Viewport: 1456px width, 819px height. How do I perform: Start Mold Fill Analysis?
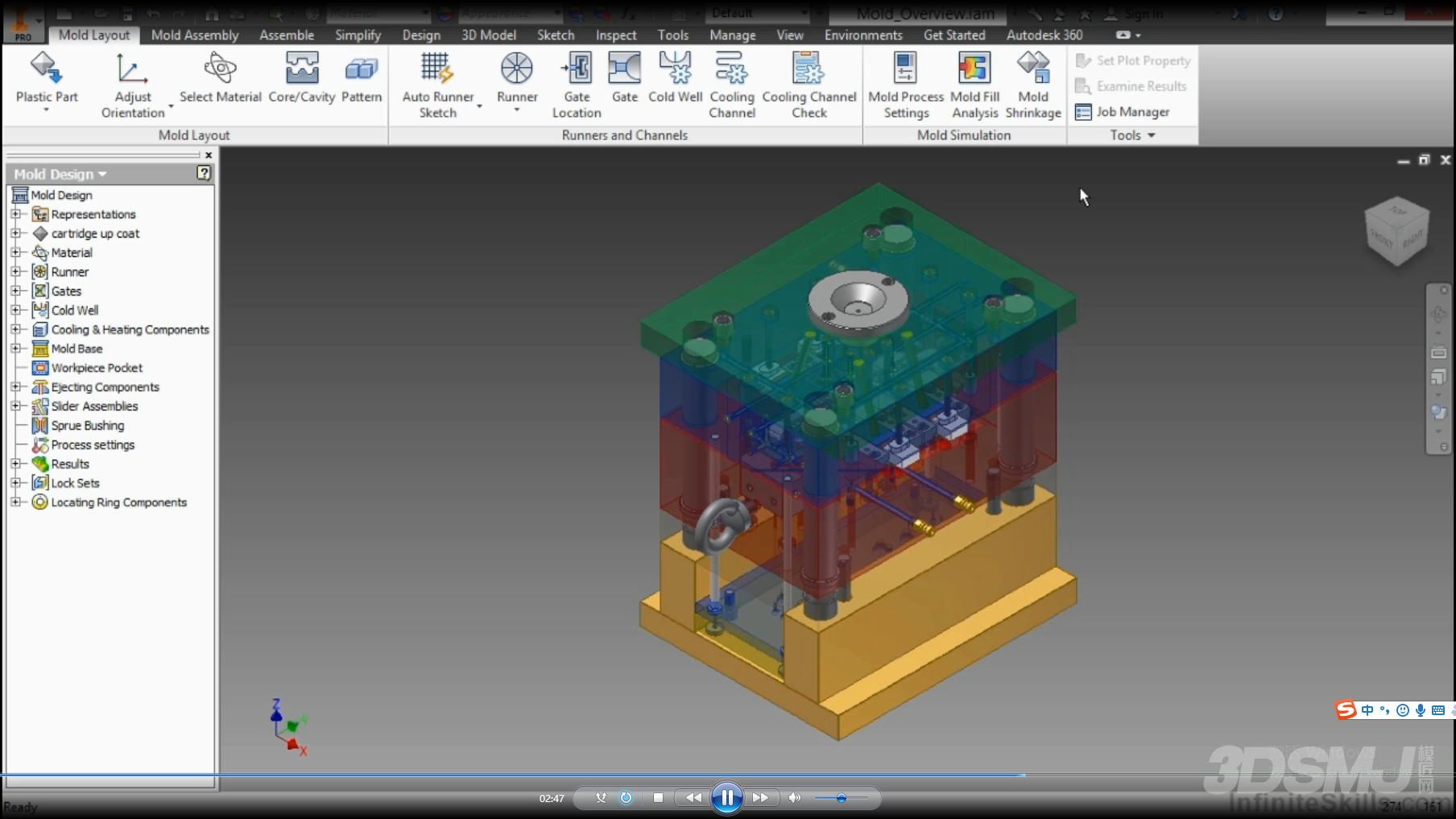point(974,85)
